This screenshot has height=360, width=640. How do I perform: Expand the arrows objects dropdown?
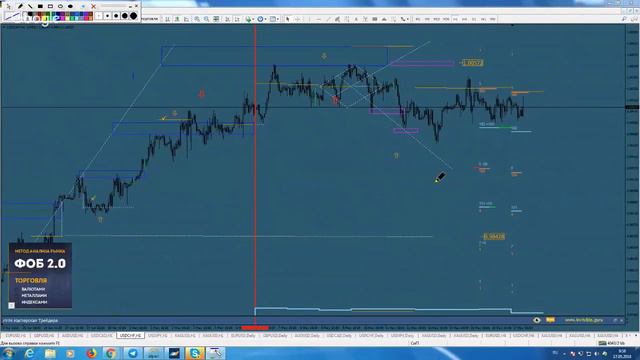[x=408, y=19]
